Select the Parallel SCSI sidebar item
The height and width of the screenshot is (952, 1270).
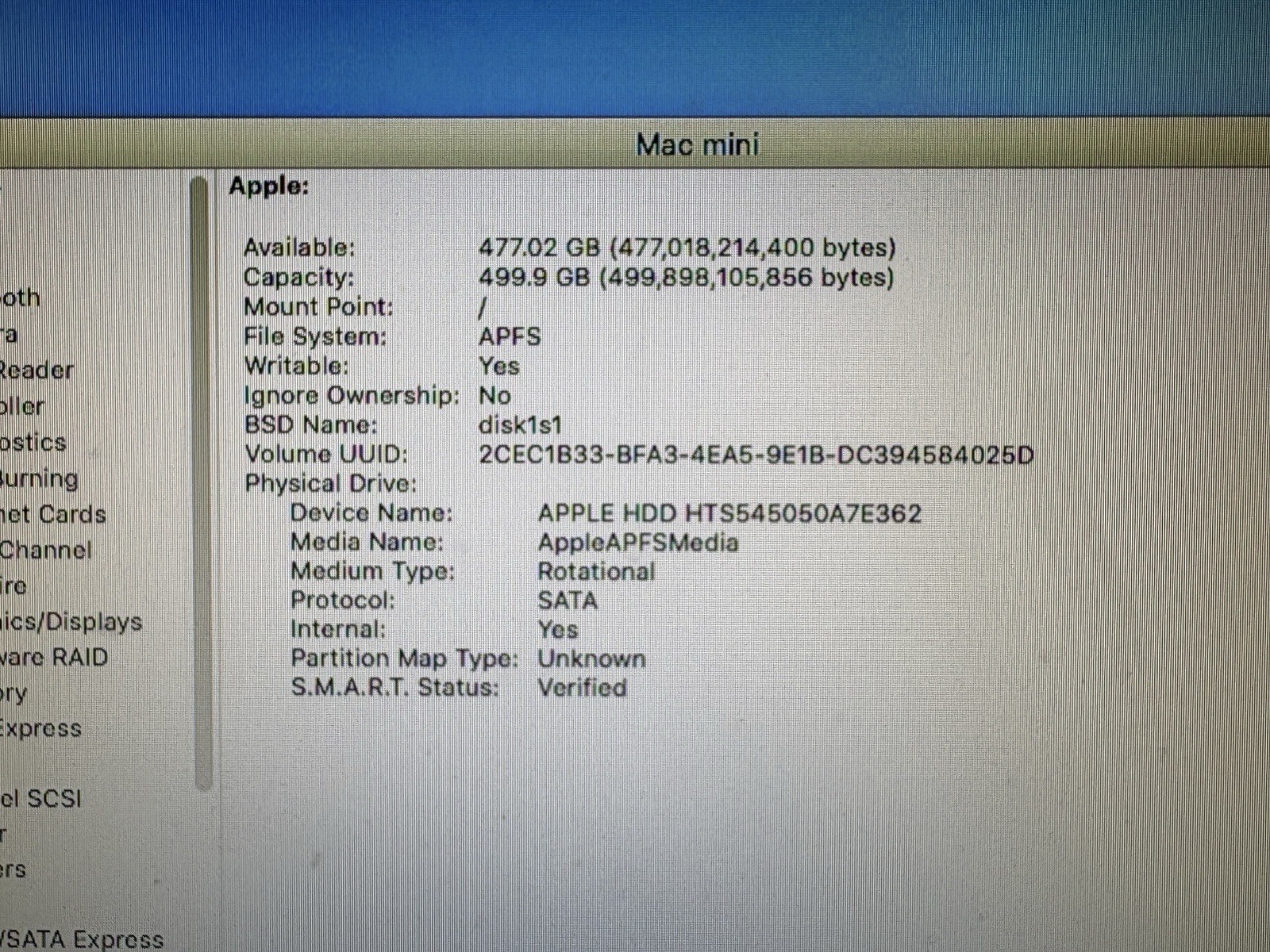[40, 798]
